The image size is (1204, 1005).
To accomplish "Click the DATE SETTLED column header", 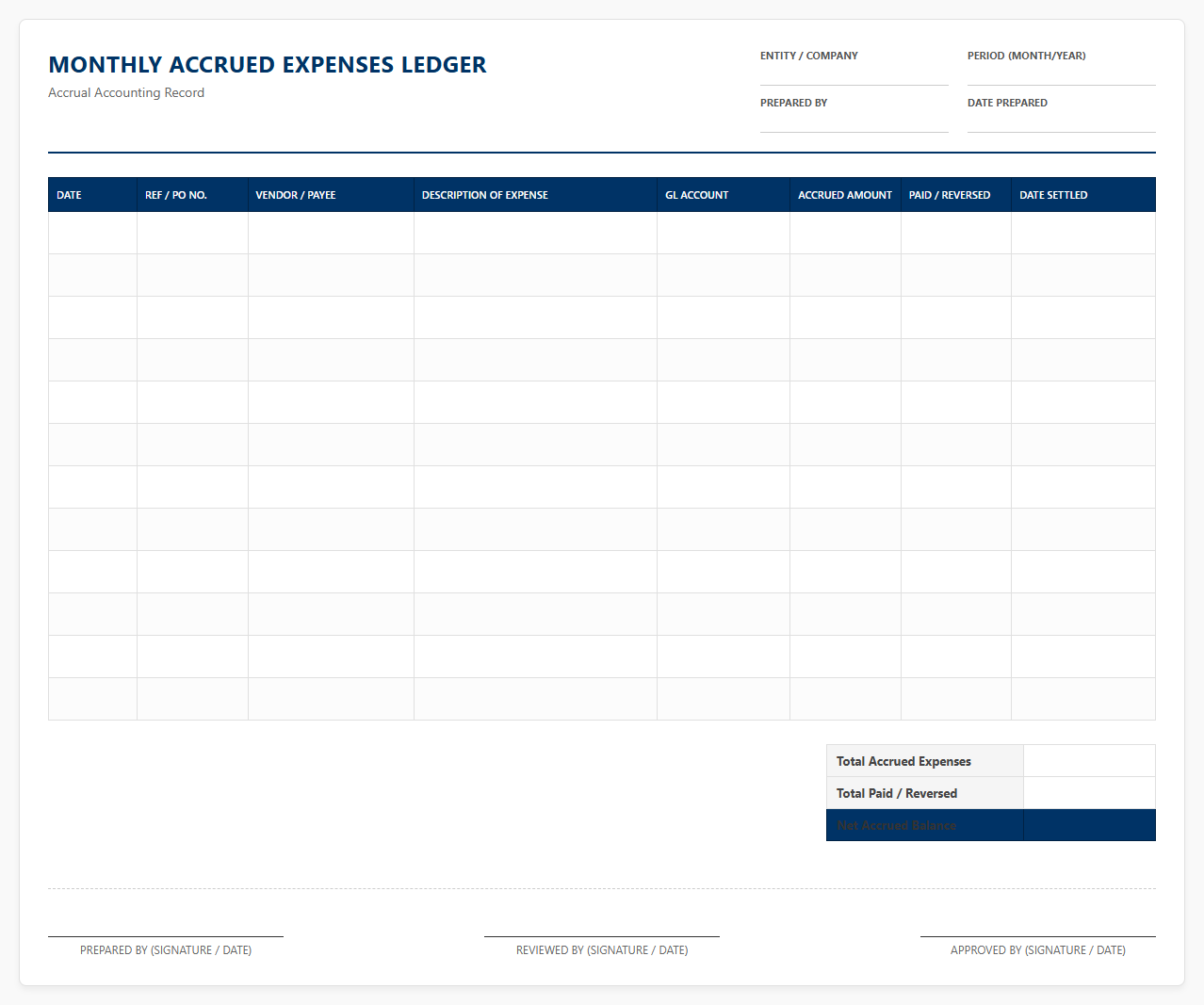I will (x=1083, y=195).
